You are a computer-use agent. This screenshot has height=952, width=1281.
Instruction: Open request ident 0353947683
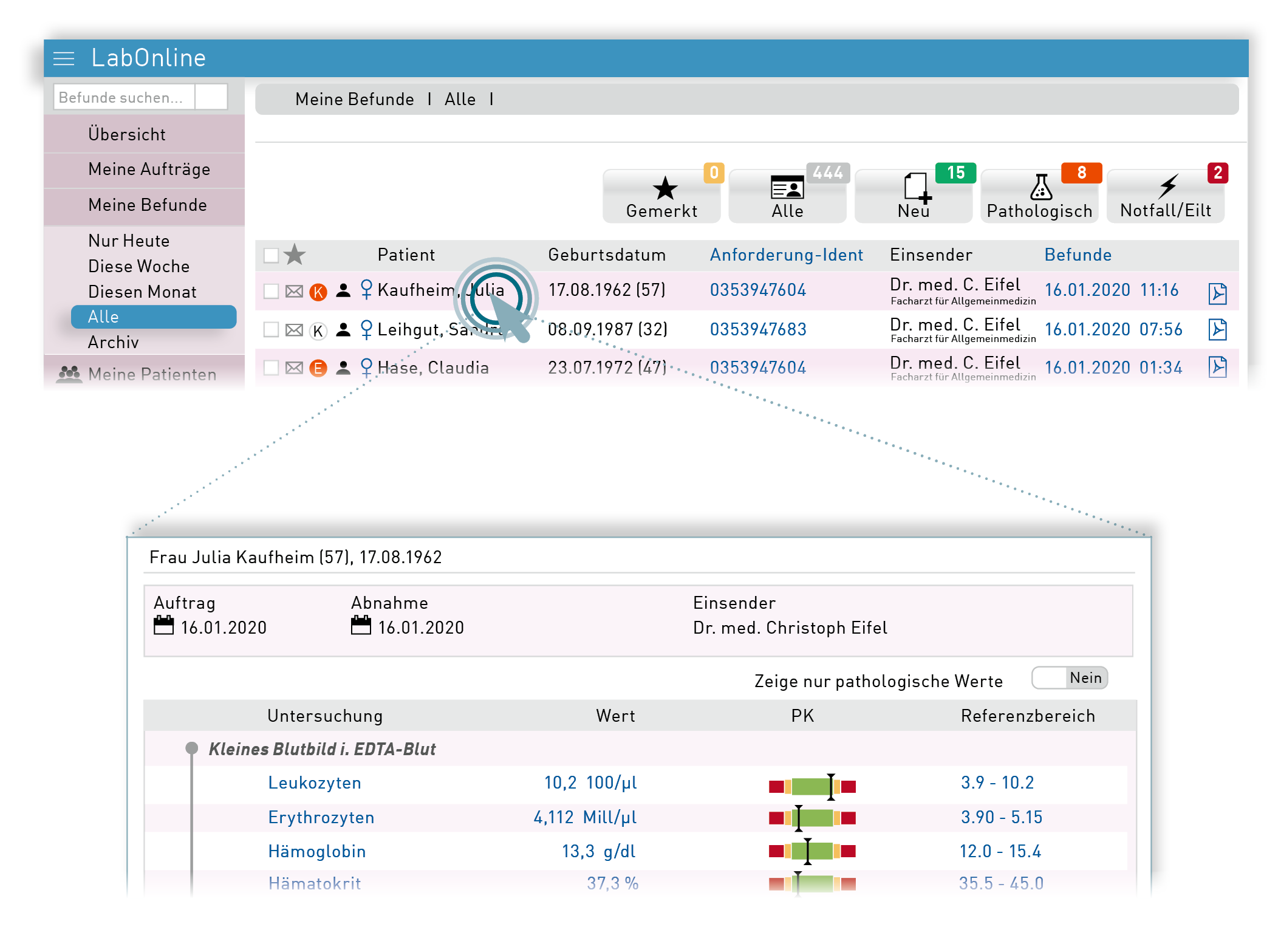click(758, 329)
